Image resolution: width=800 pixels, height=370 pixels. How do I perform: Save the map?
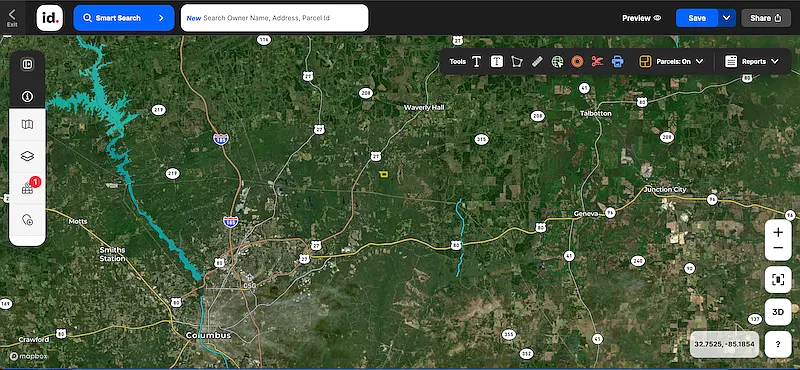click(x=696, y=18)
